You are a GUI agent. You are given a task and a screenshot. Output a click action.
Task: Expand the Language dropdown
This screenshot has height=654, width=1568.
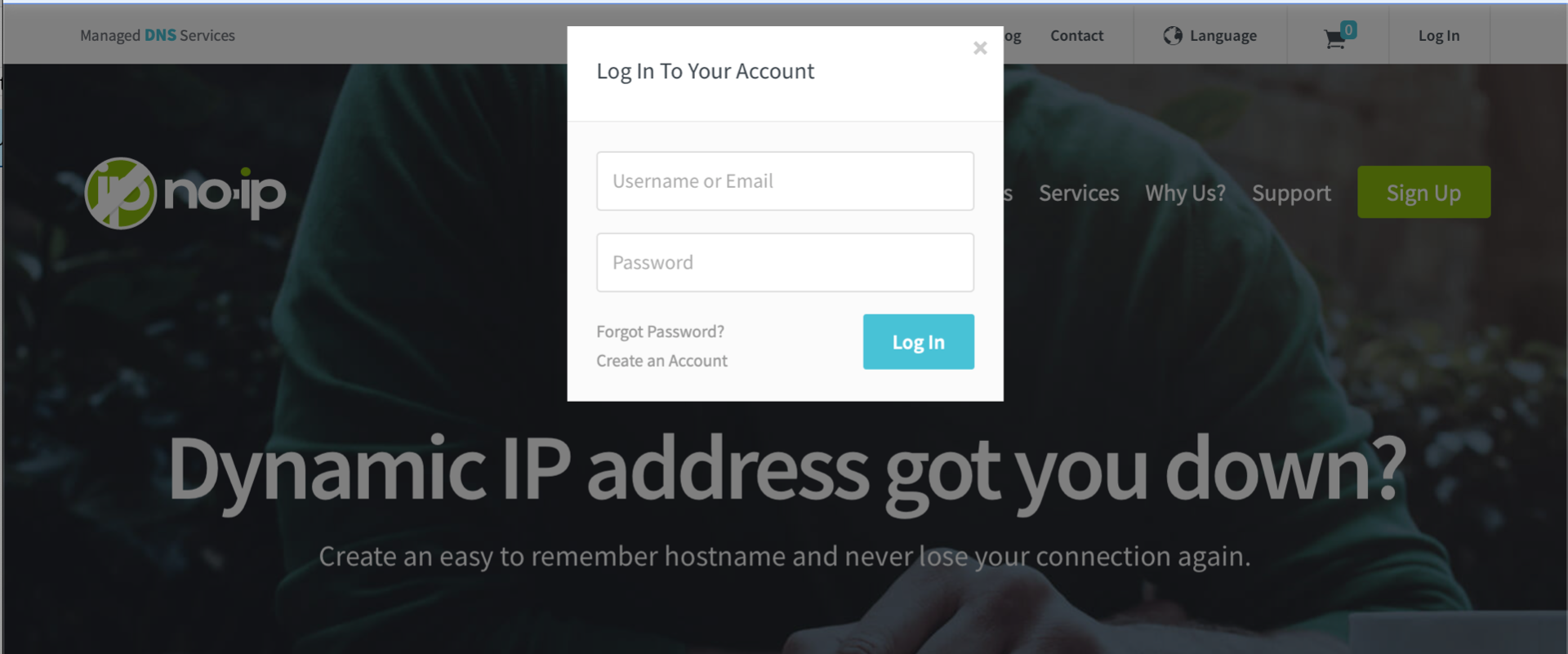click(1210, 35)
